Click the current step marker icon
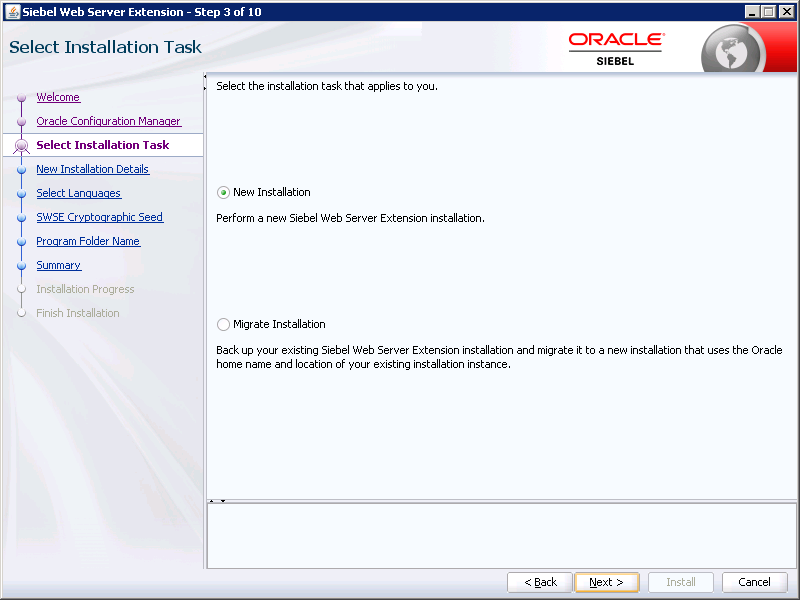The height and width of the screenshot is (600, 800). coord(21,146)
